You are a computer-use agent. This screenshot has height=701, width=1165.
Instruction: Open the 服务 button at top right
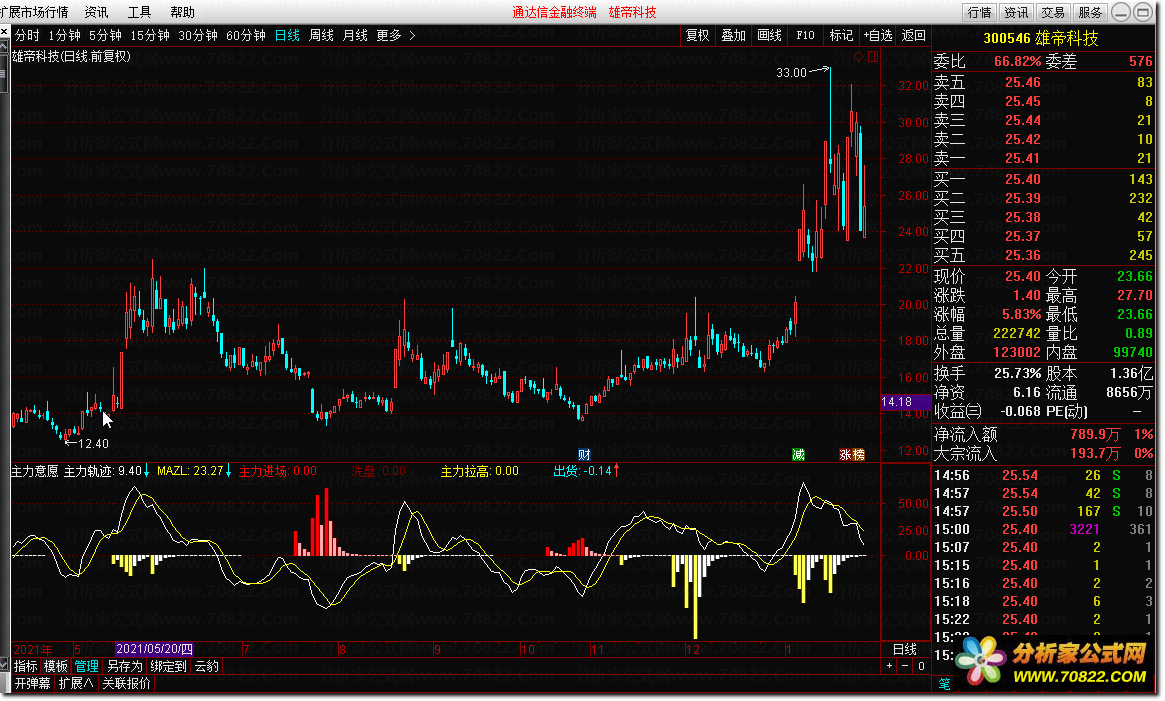coord(1090,12)
